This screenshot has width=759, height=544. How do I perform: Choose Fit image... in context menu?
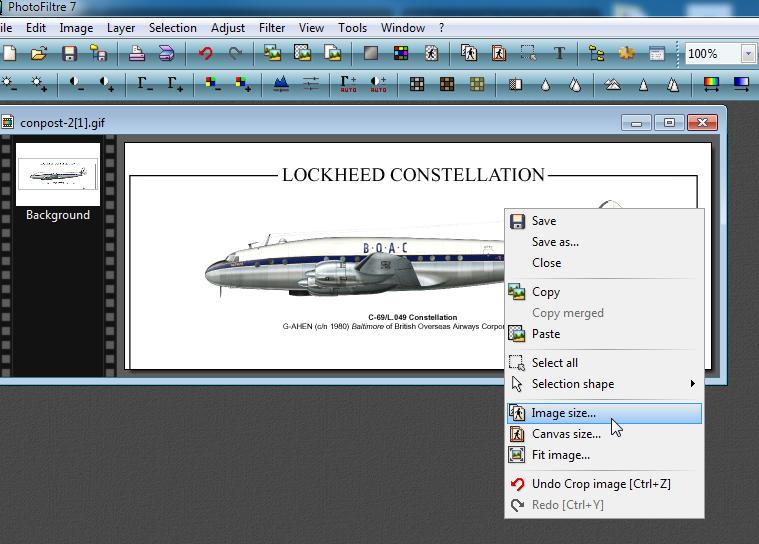click(604, 455)
